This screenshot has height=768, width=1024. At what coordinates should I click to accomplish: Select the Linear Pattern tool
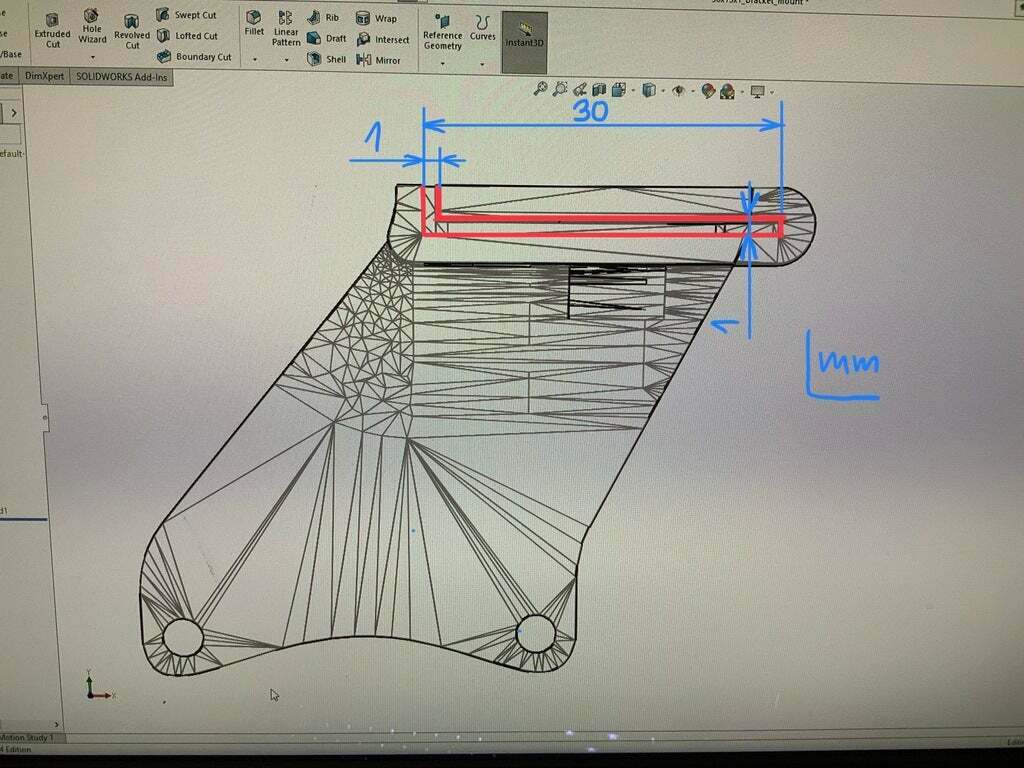[x=286, y=29]
